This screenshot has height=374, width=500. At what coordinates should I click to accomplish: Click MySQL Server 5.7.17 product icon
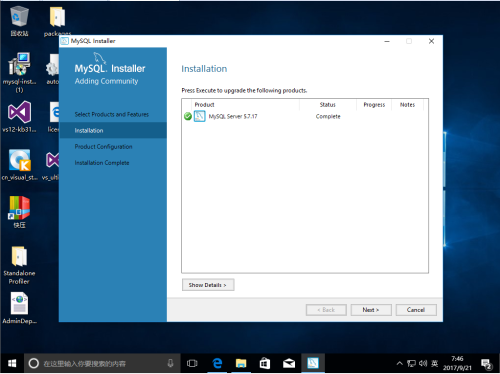(200, 116)
